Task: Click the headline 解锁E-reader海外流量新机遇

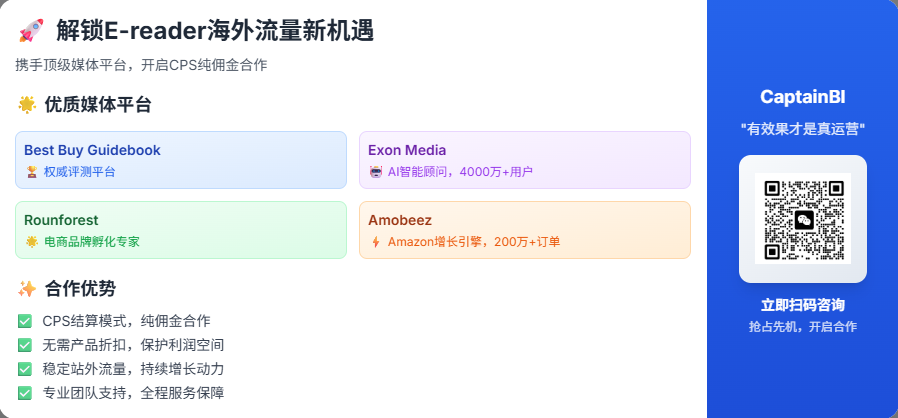Action: [215, 30]
